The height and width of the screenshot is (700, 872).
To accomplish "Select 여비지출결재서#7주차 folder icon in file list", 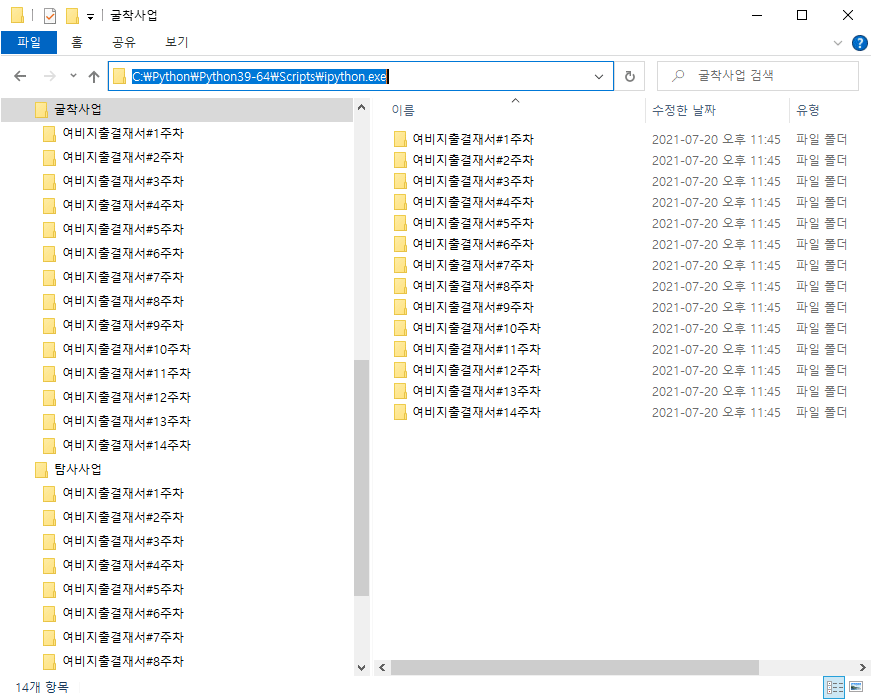I will pyautogui.click(x=400, y=265).
